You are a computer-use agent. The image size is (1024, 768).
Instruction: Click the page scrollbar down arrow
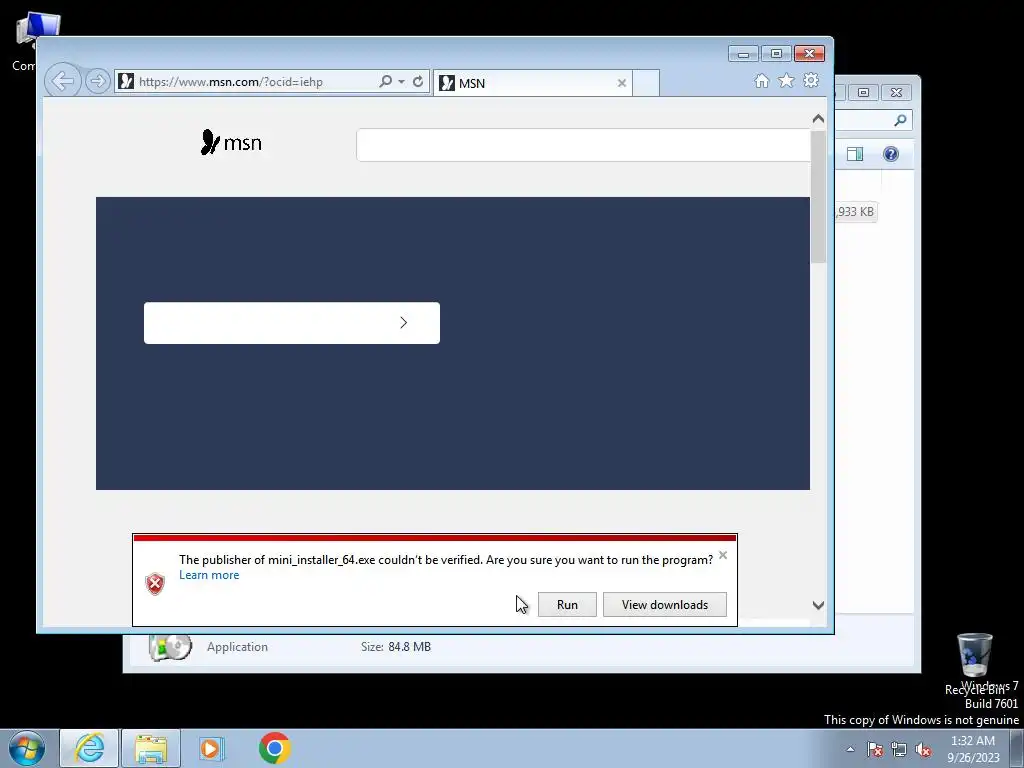[x=818, y=605]
